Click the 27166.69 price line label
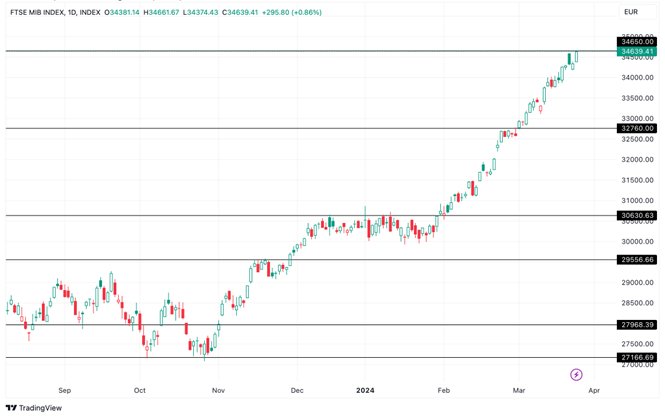Viewport: 665px width, 418px height. point(637,357)
